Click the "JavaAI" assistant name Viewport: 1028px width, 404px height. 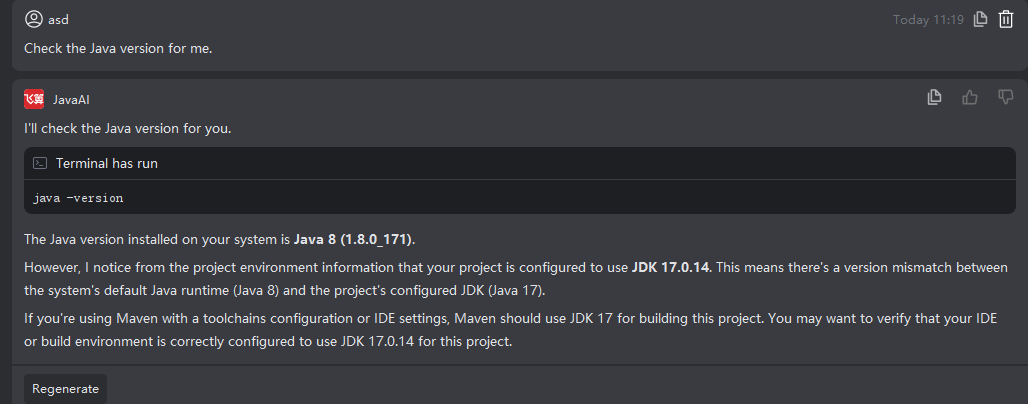tap(72, 99)
